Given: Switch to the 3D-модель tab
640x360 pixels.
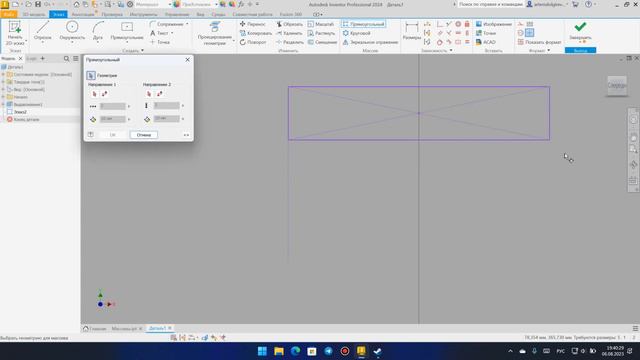Looking at the screenshot, I should [x=33, y=14].
